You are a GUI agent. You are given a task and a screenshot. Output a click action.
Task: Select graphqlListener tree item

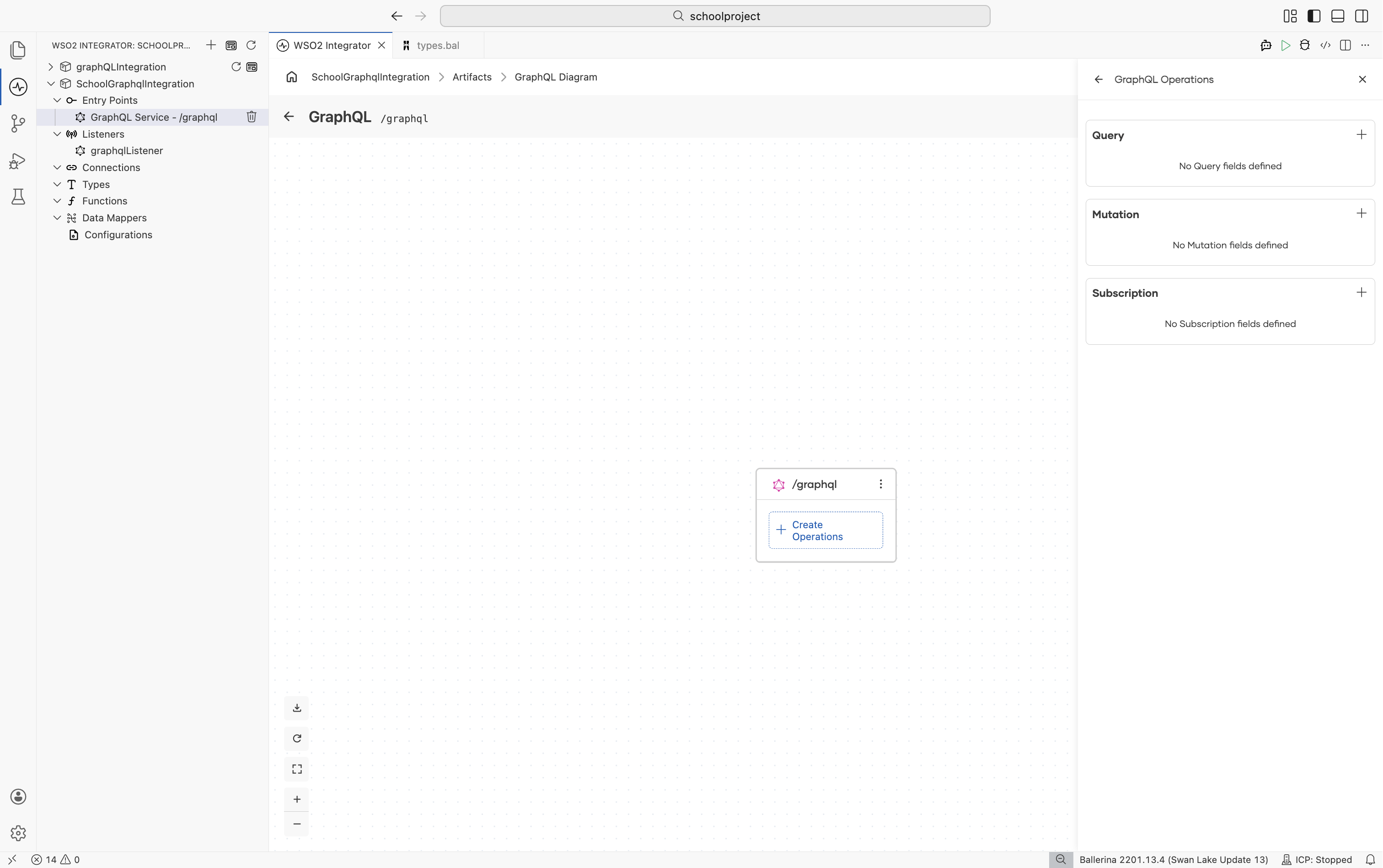126,150
